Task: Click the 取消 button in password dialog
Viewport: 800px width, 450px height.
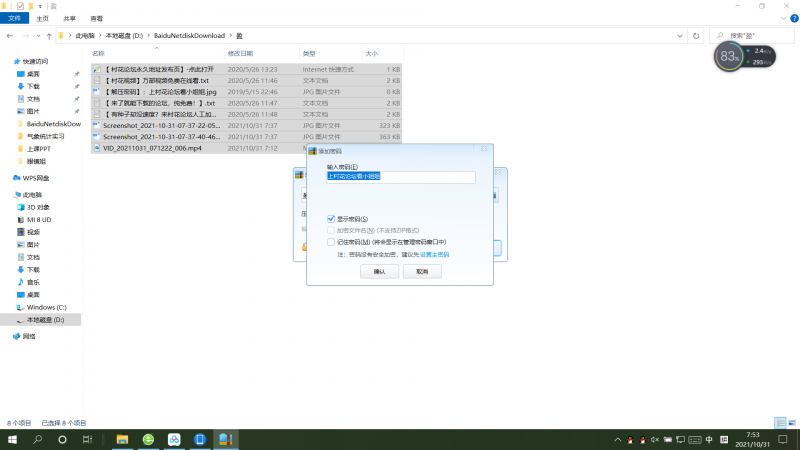Action: coord(422,271)
